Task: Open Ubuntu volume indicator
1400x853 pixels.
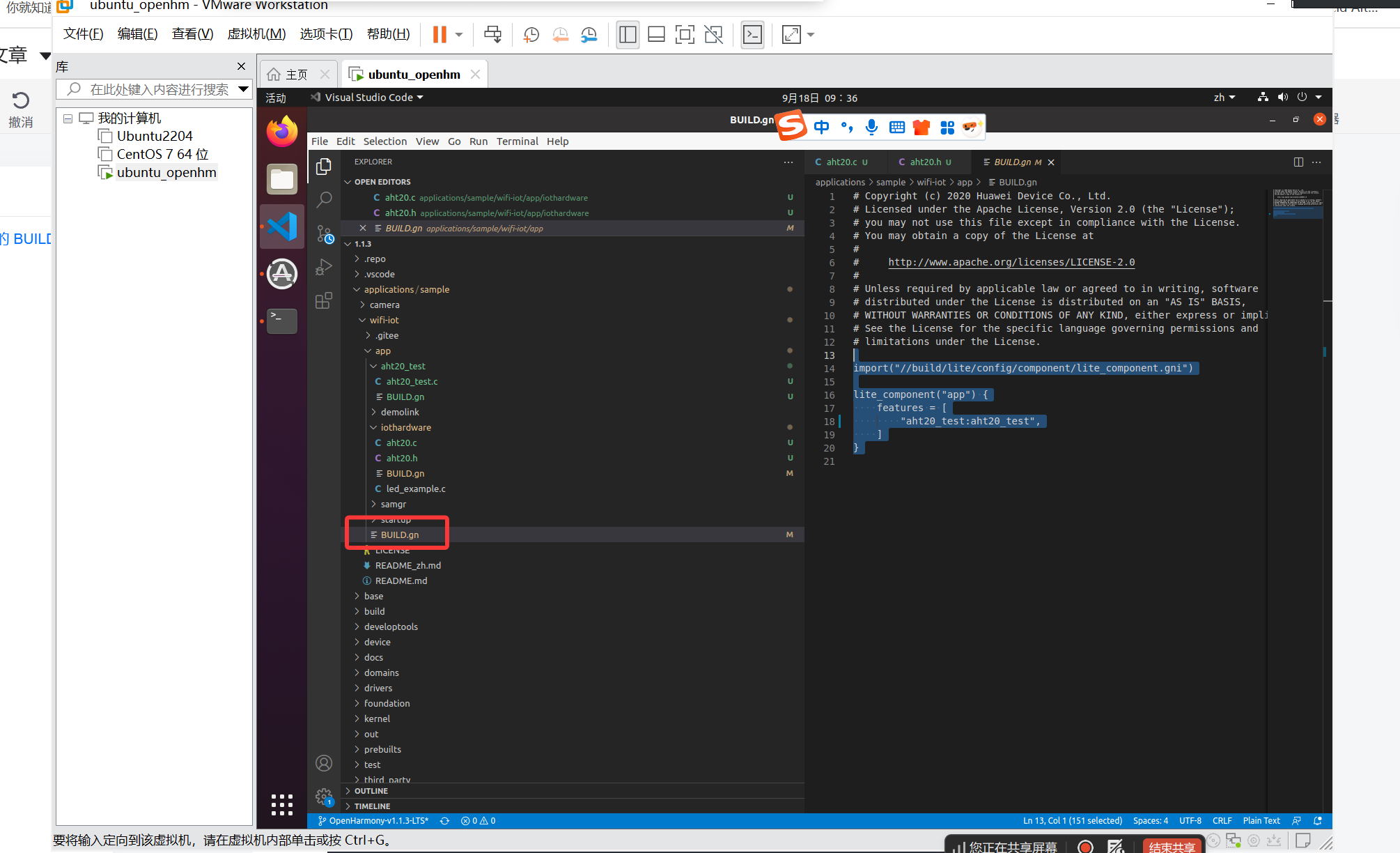Action: click(x=1283, y=98)
